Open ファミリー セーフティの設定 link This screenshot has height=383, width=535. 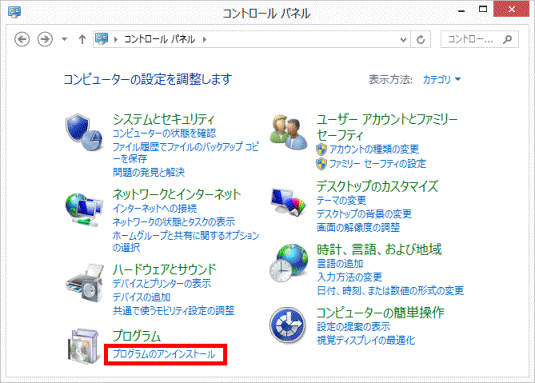click(x=378, y=164)
